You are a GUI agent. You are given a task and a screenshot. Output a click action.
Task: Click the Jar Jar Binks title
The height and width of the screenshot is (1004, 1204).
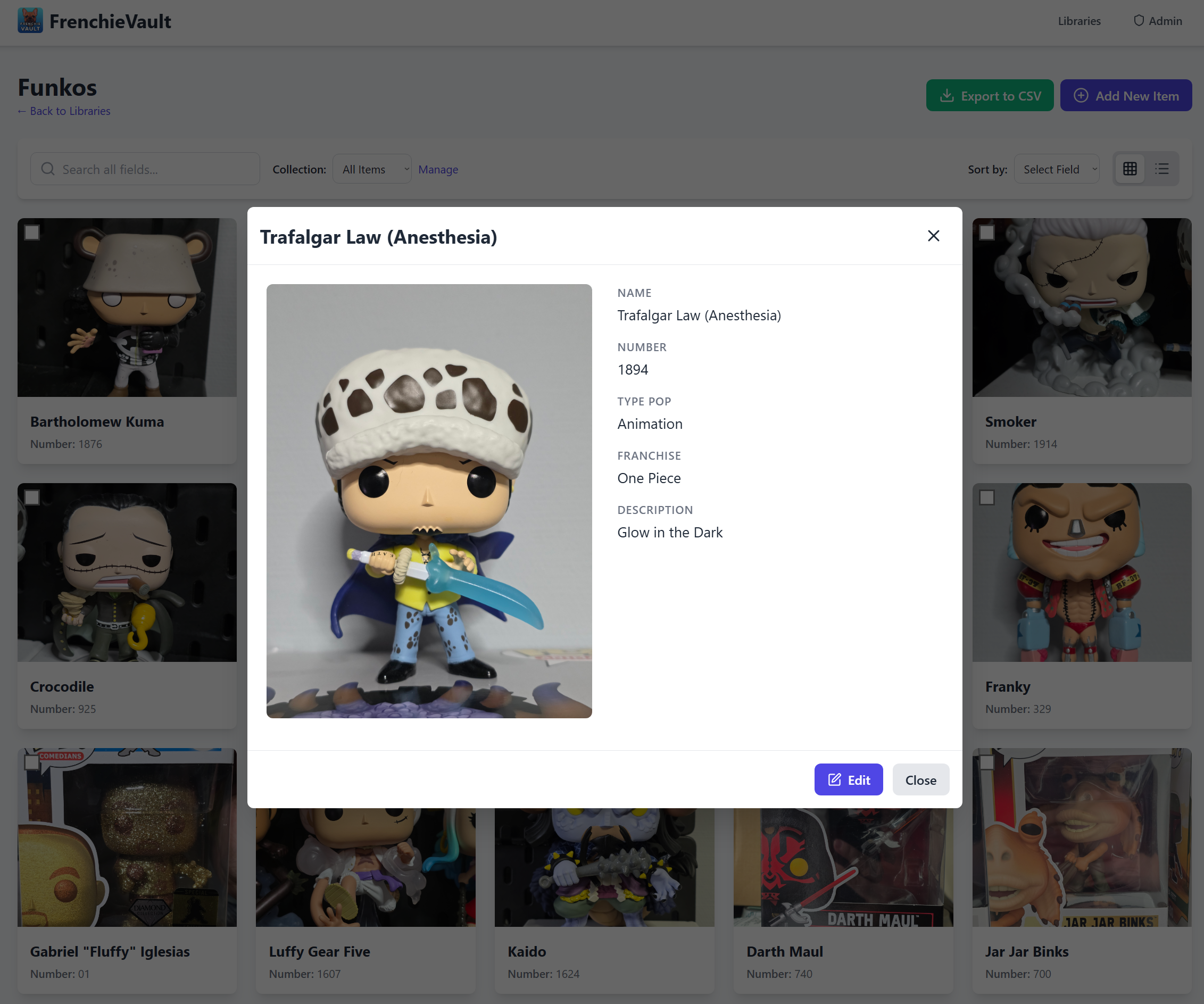coord(1027,952)
